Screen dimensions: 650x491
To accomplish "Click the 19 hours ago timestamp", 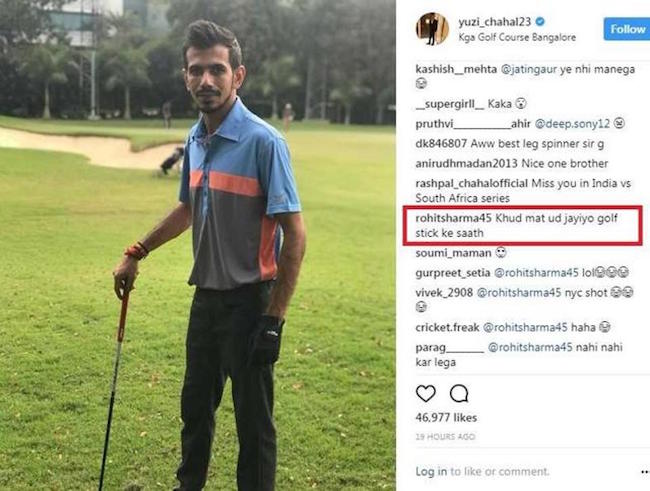I will (x=445, y=437).
